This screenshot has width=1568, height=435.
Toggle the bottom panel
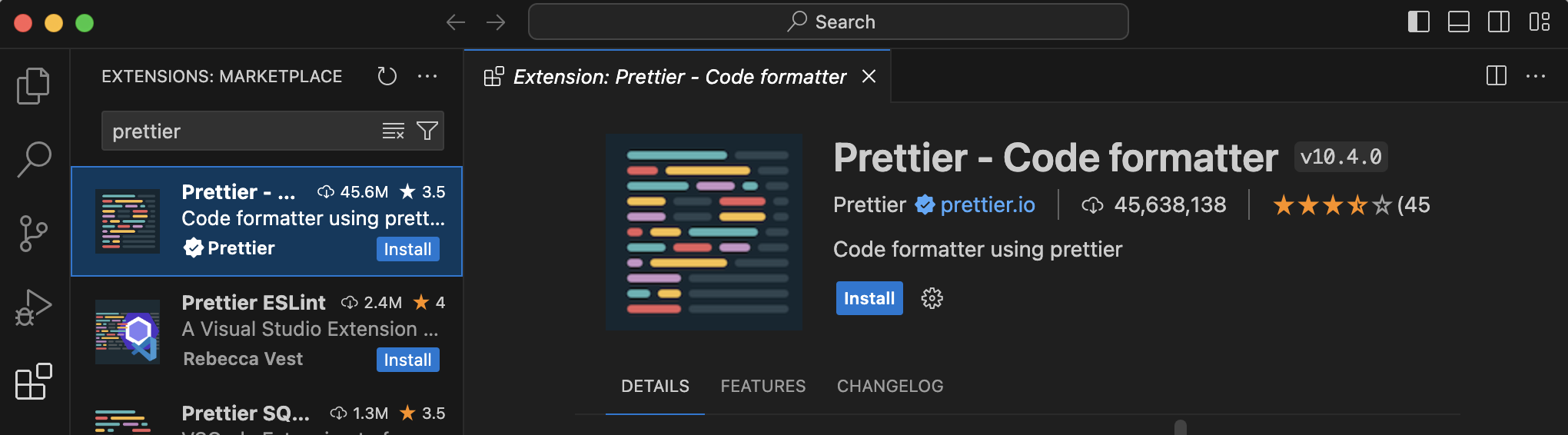pos(1458,22)
